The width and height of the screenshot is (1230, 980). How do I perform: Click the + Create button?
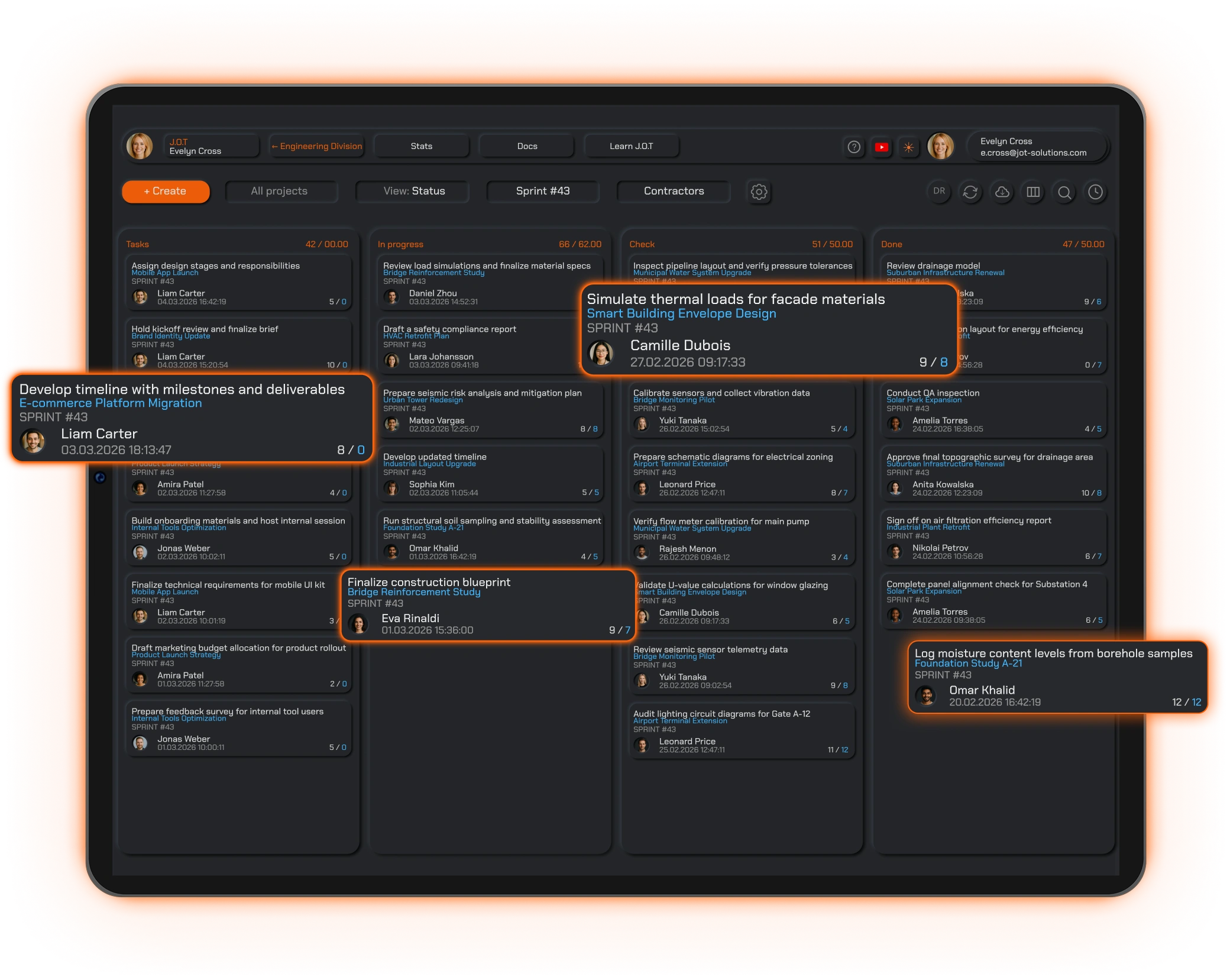coord(166,191)
